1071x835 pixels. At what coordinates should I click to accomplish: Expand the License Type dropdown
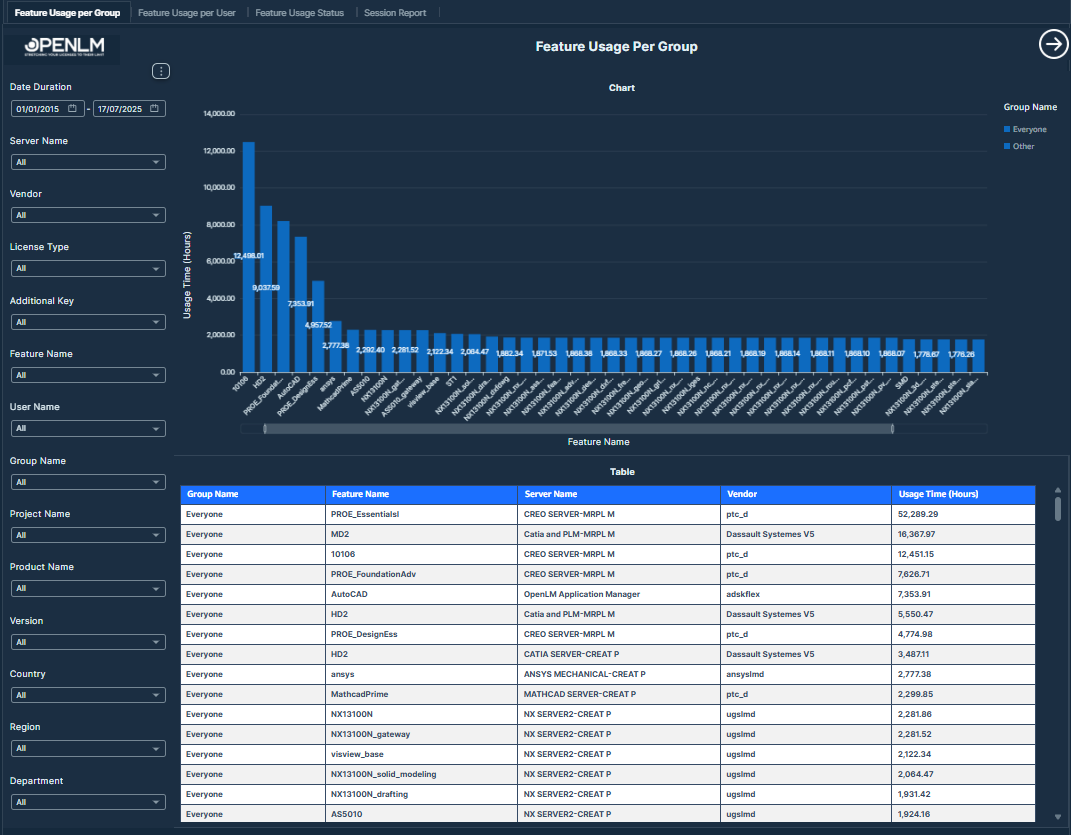(87, 268)
